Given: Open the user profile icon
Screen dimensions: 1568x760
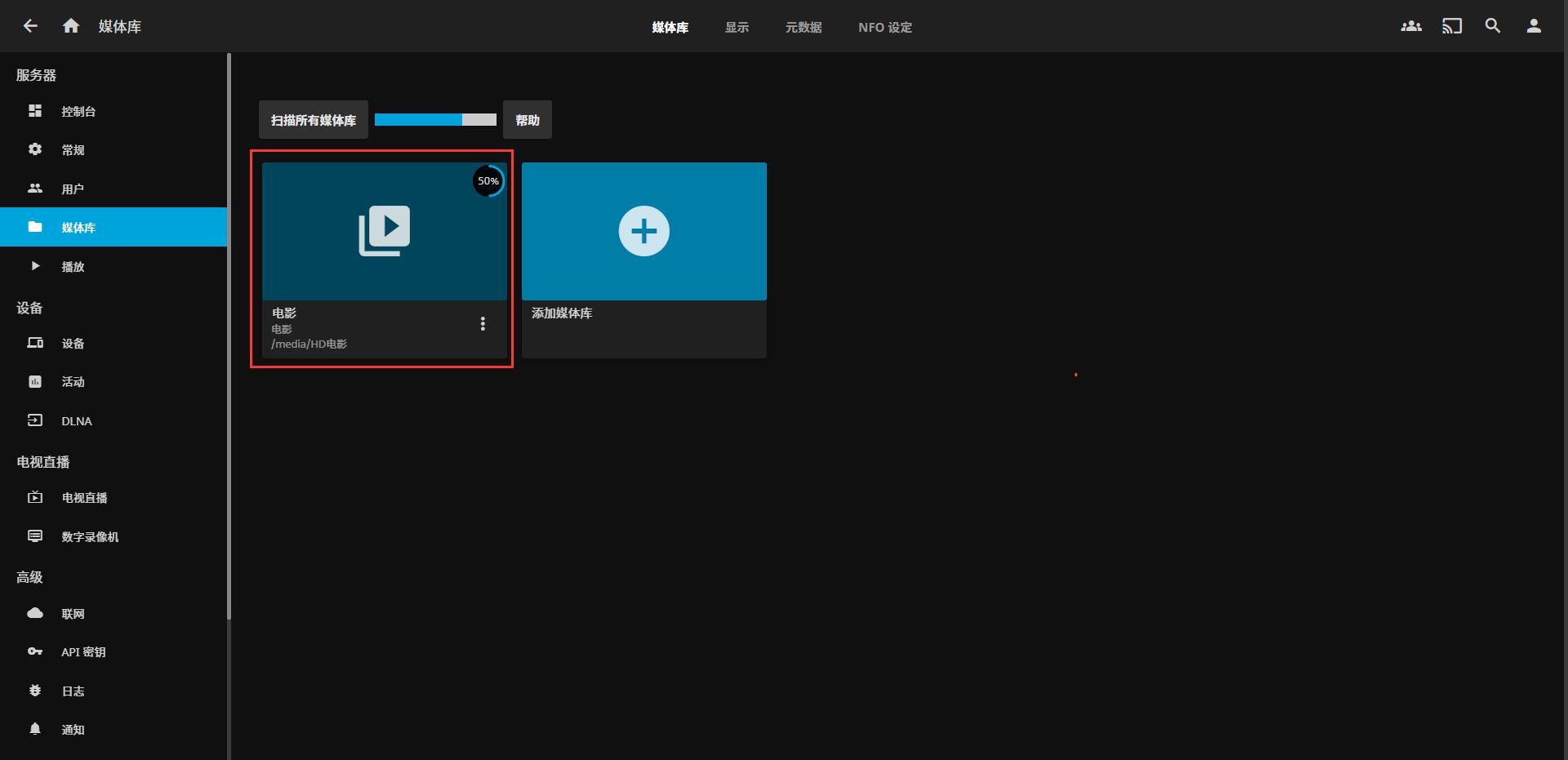Looking at the screenshot, I should (1533, 26).
